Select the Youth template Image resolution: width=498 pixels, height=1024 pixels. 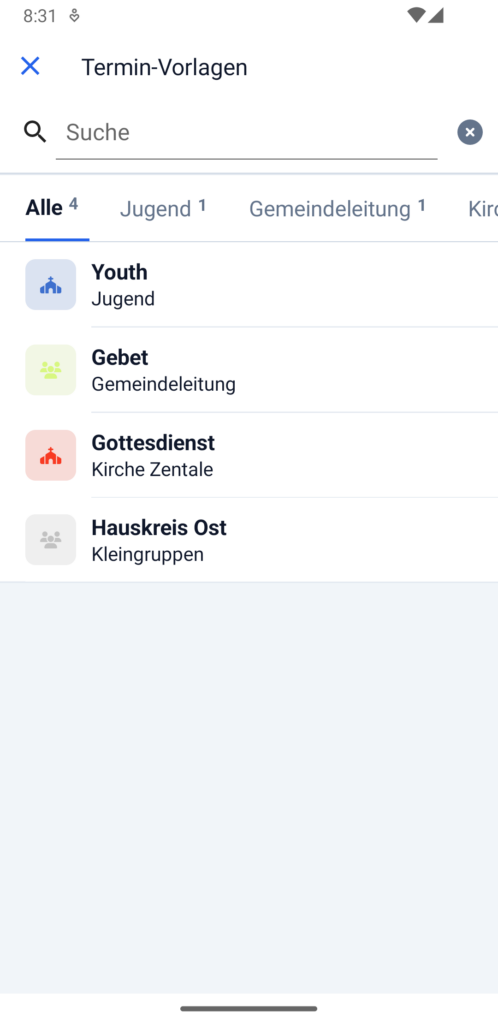pyautogui.click(x=249, y=285)
